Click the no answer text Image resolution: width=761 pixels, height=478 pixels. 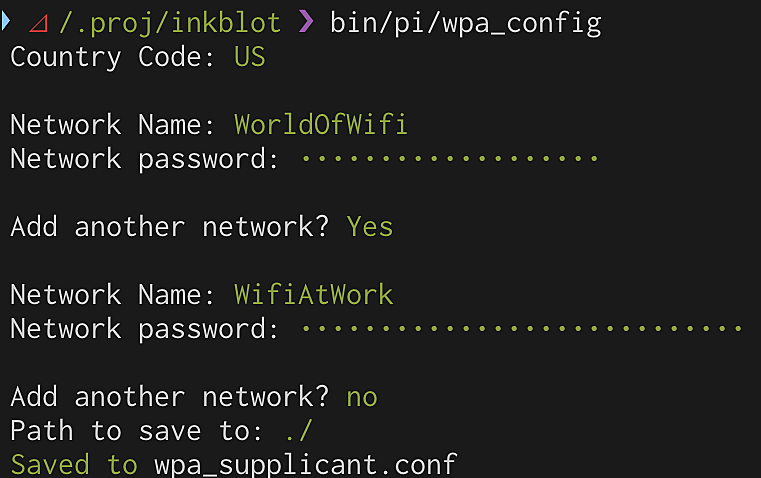(362, 398)
